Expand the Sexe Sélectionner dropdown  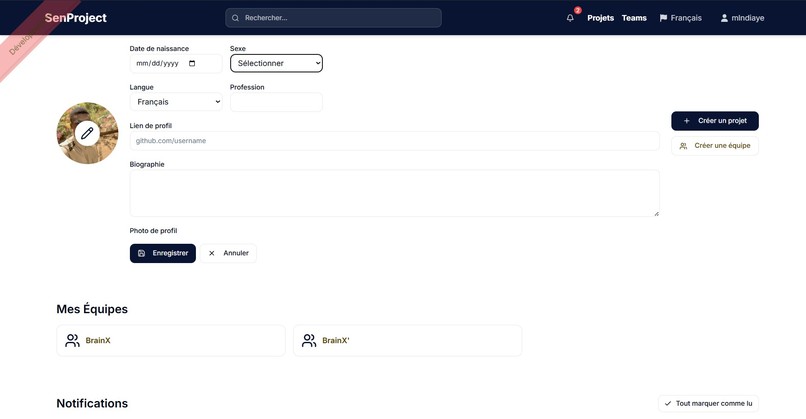277,63
